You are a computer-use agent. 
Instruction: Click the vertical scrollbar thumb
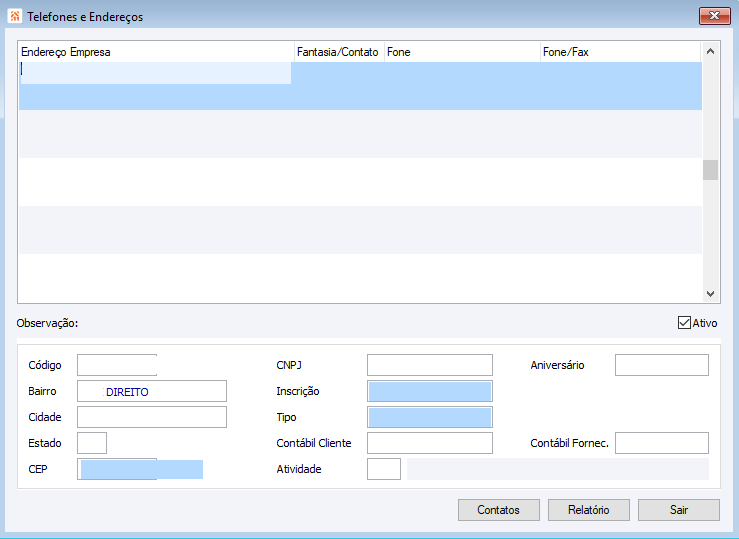710,170
